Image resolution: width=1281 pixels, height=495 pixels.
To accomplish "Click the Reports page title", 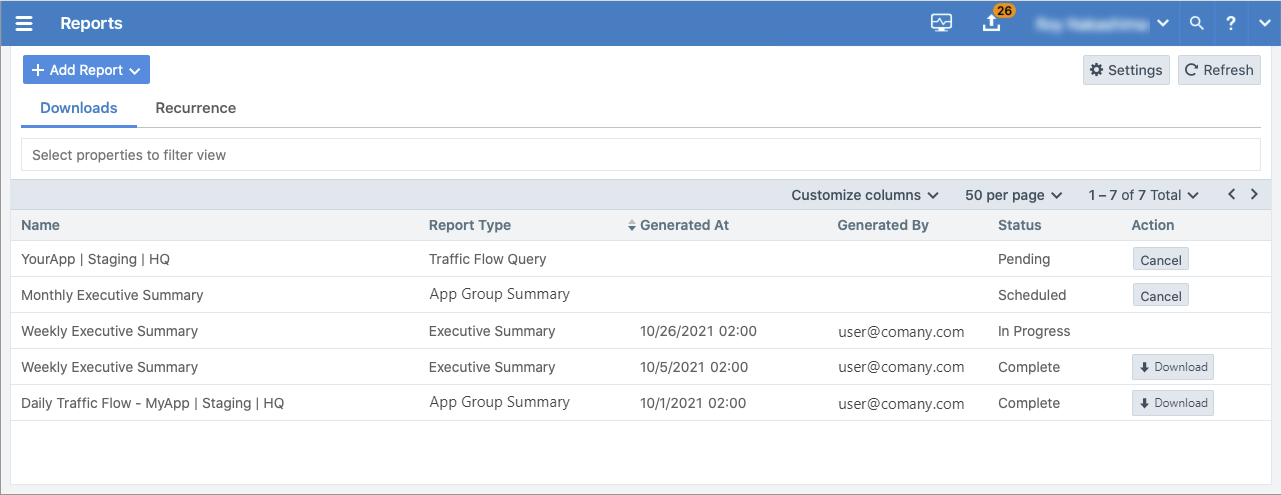I will pyautogui.click(x=91, y=23).
